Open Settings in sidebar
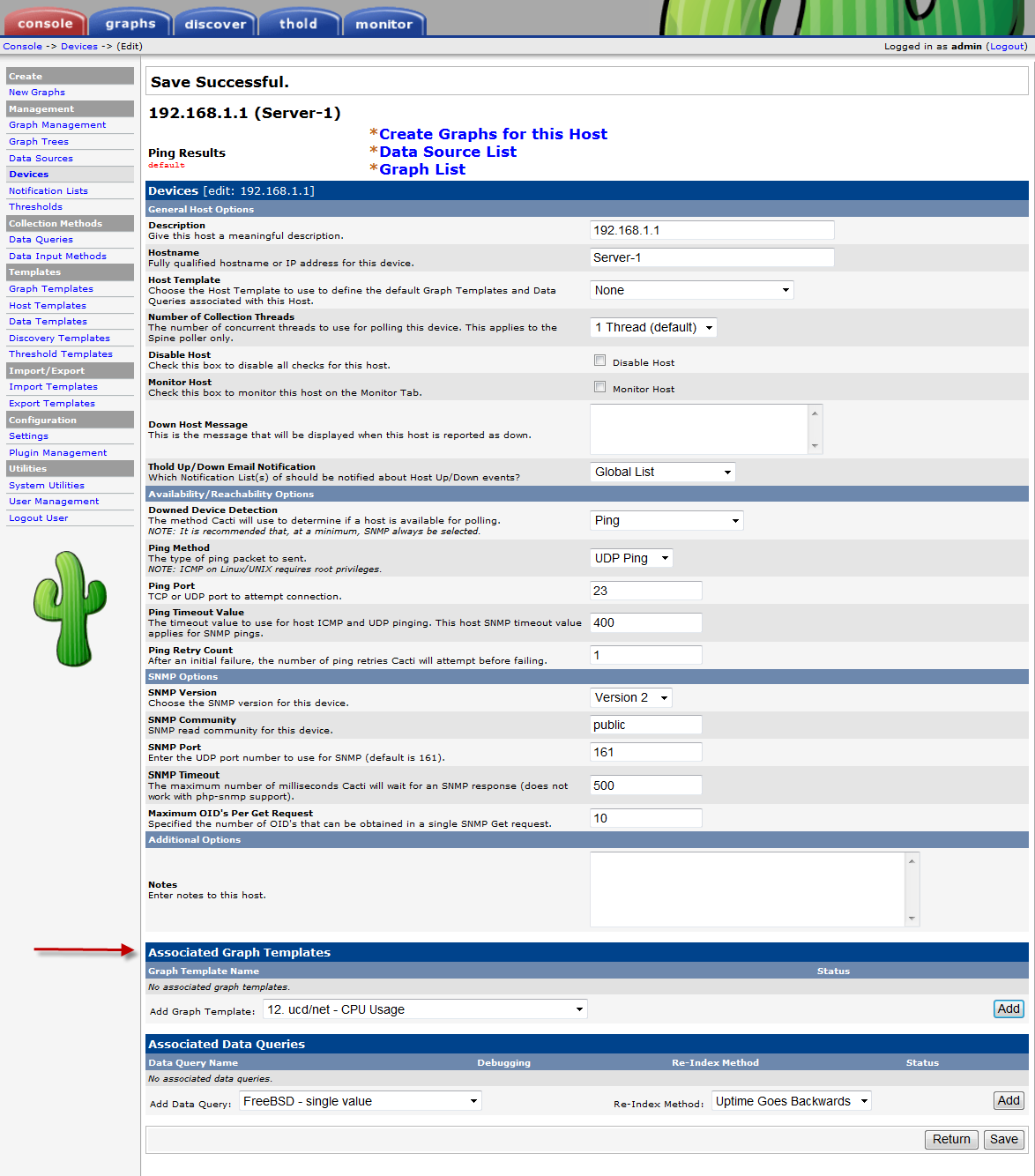The image size is (1035, 1176). (28, 436)
